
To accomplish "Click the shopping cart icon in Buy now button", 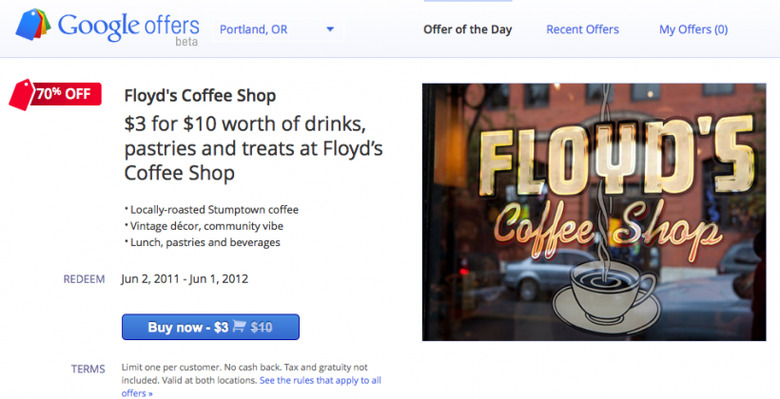I will pyautogui.click(x=239, y=326).
